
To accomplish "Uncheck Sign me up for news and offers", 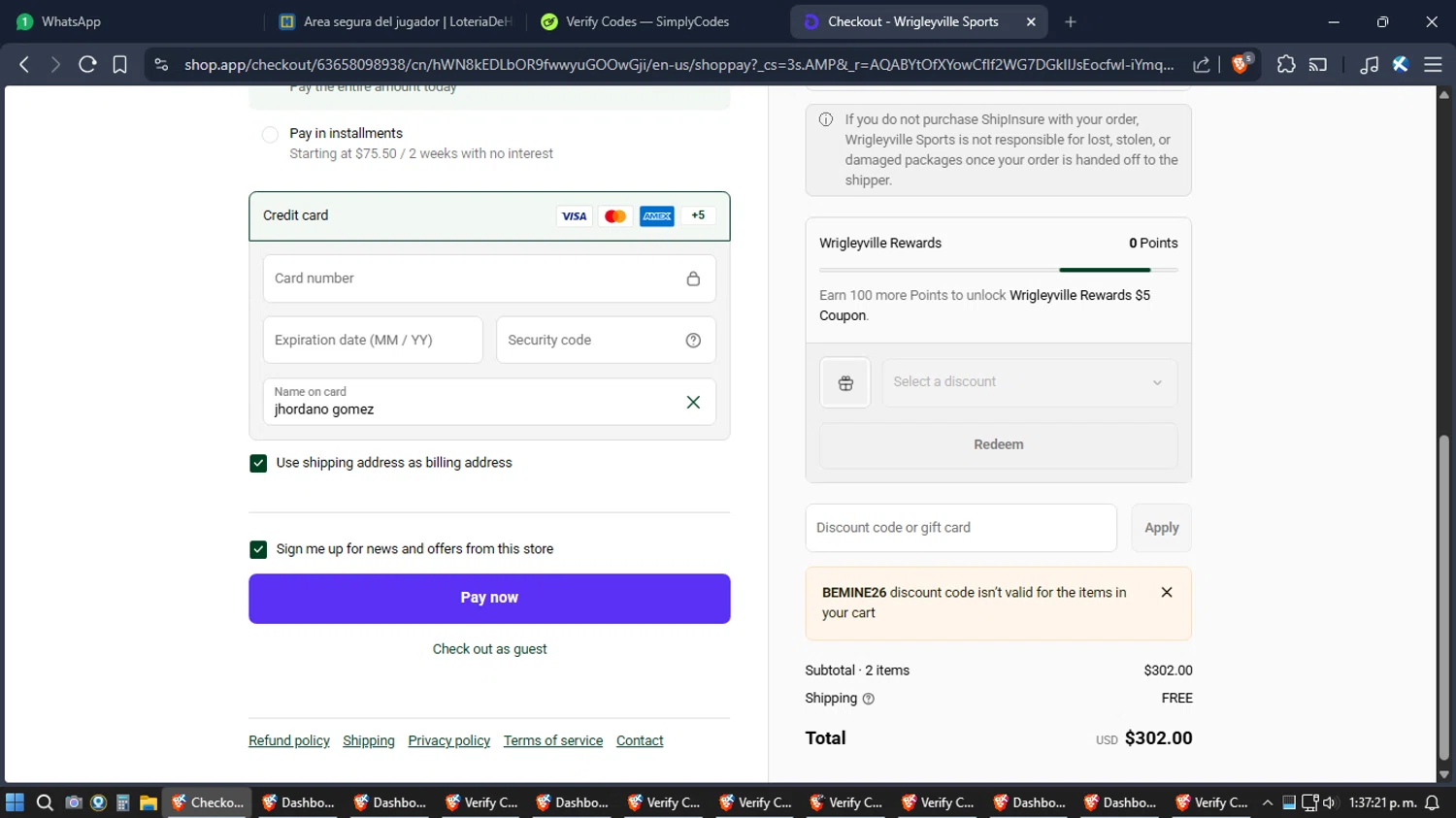I will 258,549.
